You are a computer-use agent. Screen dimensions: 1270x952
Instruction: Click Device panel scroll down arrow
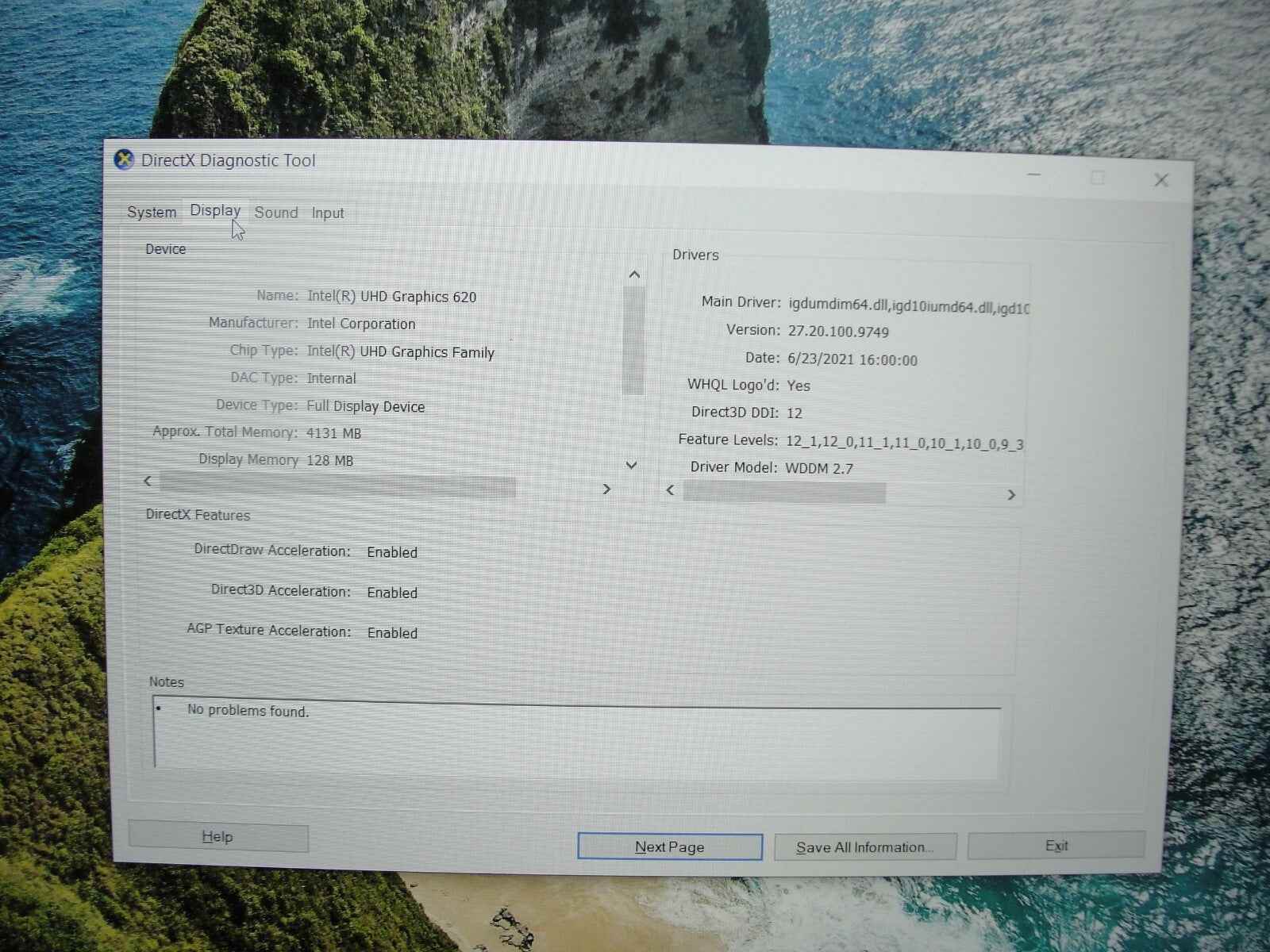click(x=632, y=466)
